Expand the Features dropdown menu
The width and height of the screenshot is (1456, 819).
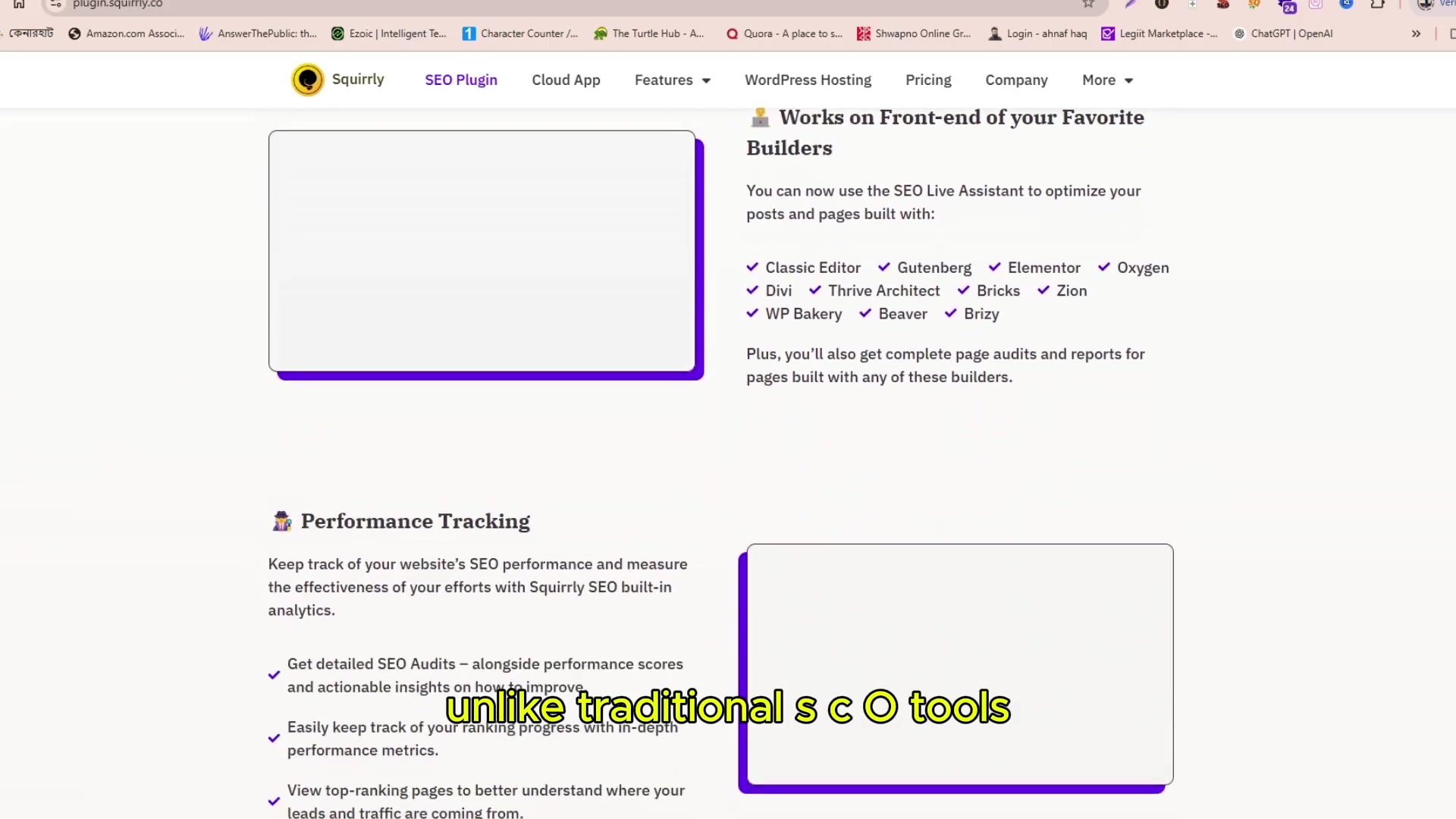point(672,80)
